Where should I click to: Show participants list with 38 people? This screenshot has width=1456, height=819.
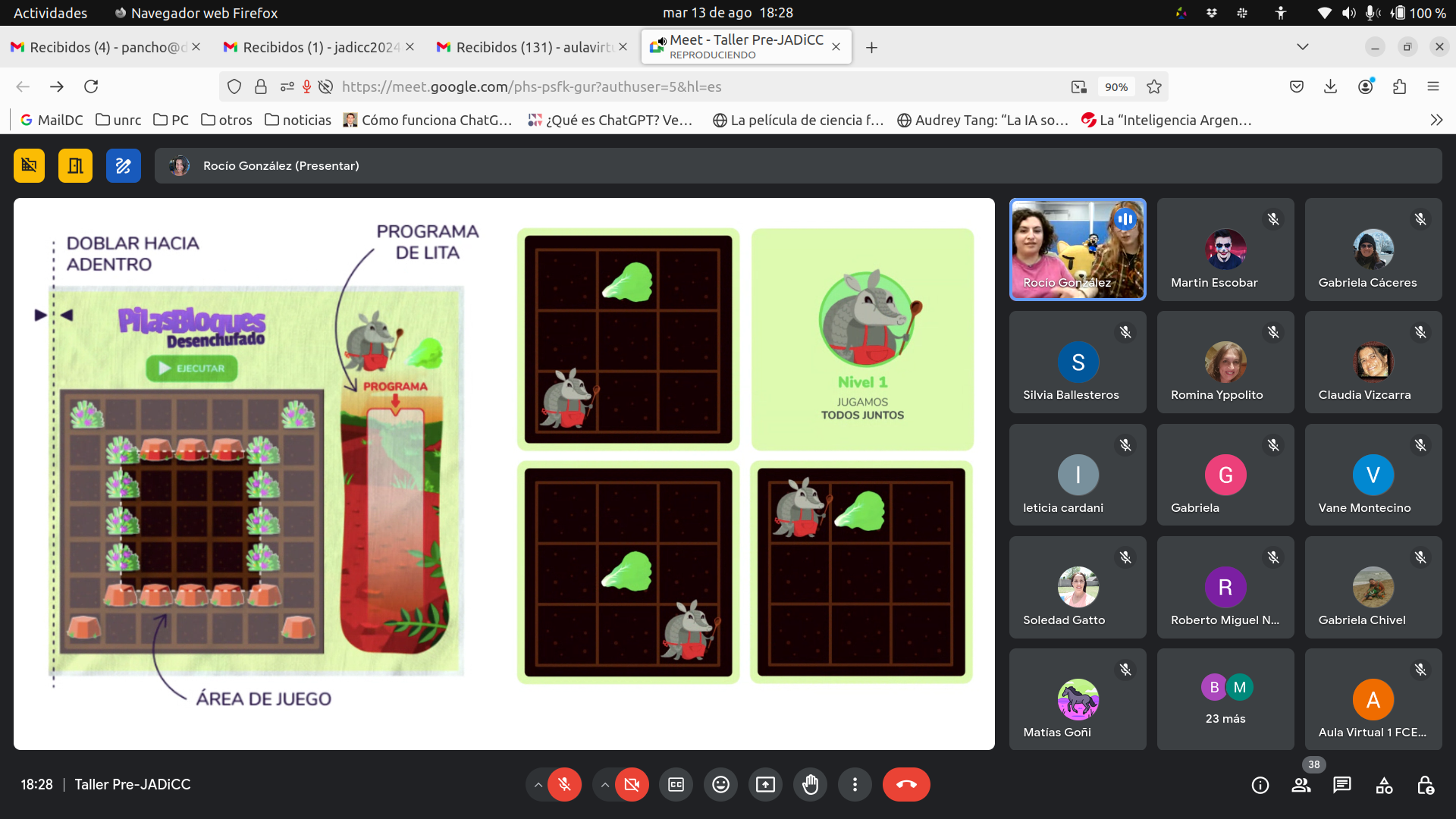click(x=1301, y=785)
